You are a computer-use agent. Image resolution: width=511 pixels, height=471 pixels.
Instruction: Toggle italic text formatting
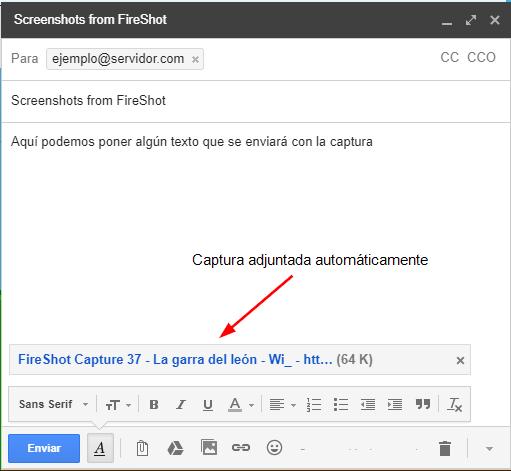point(181,404)
